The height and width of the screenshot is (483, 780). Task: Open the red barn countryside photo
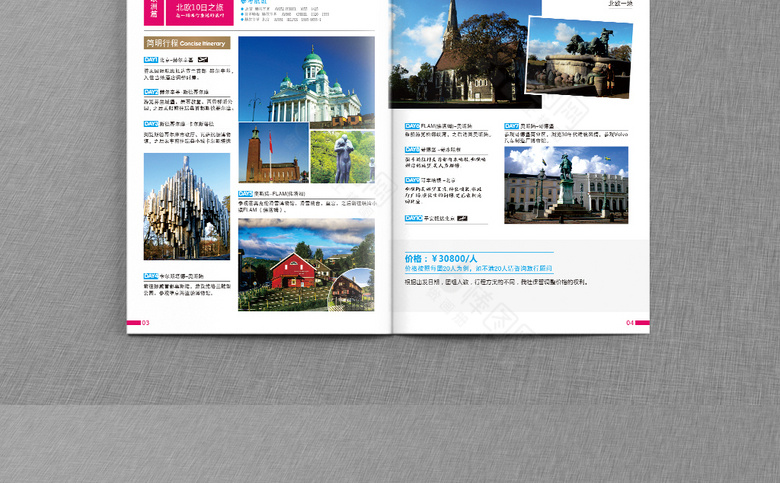[306, 265]
